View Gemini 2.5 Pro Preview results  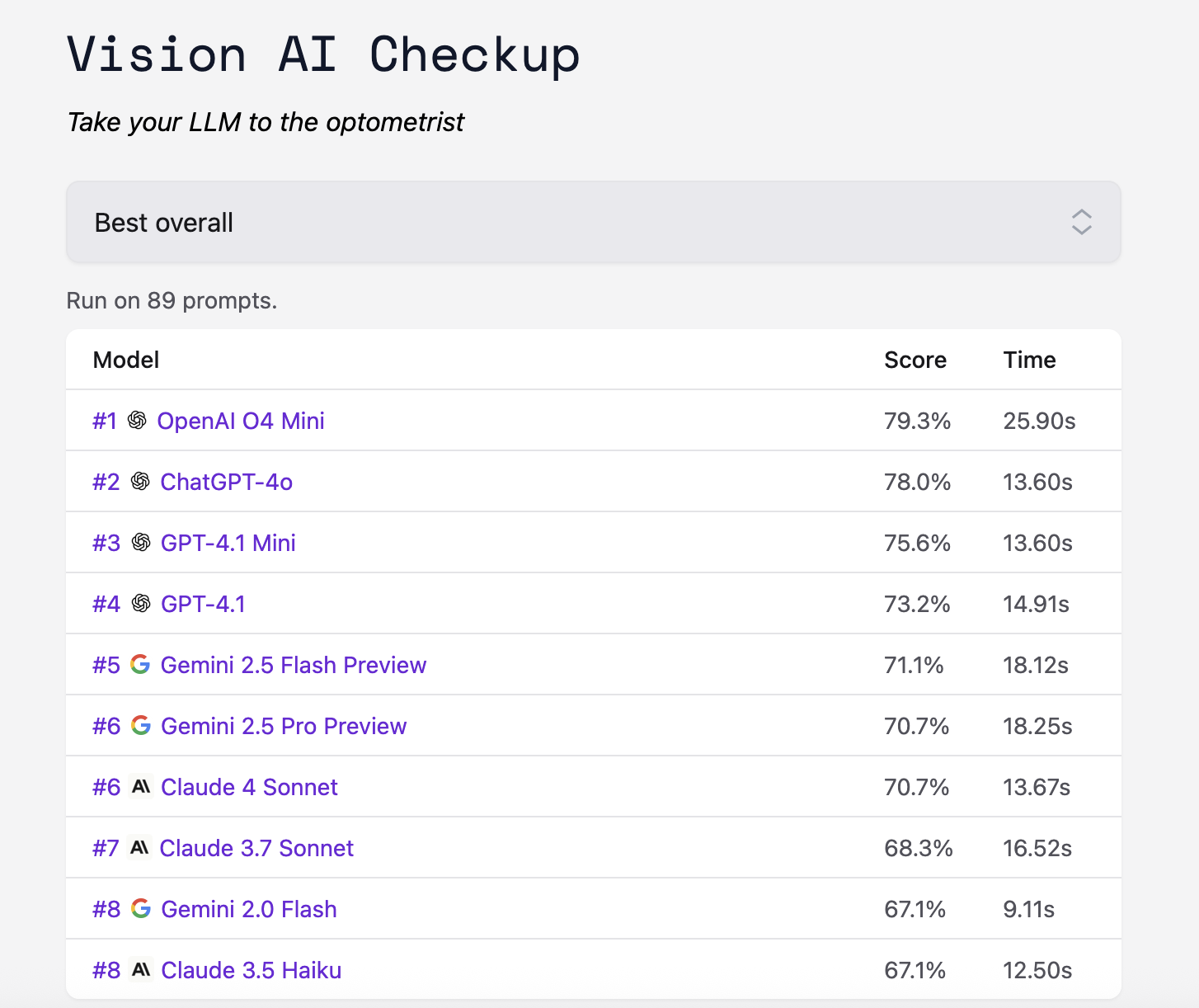(284, 726)
